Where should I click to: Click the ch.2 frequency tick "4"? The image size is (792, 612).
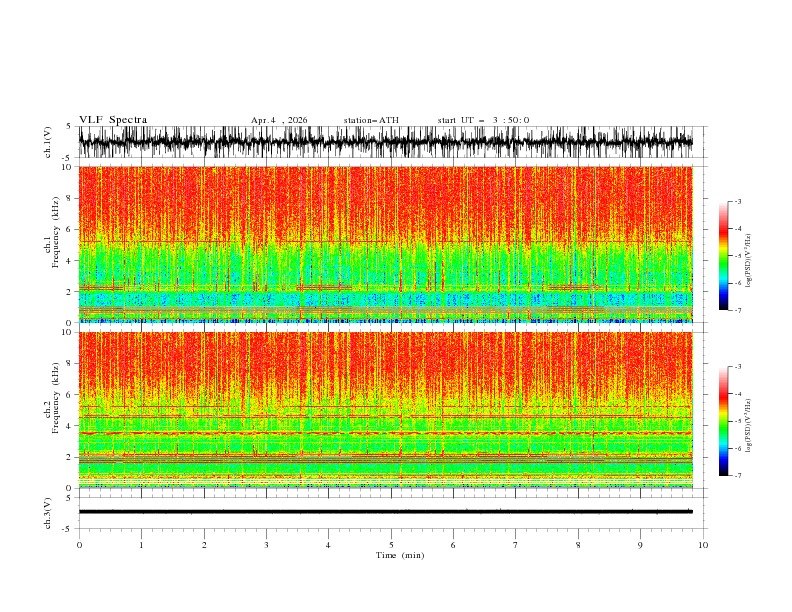(69, 426)
